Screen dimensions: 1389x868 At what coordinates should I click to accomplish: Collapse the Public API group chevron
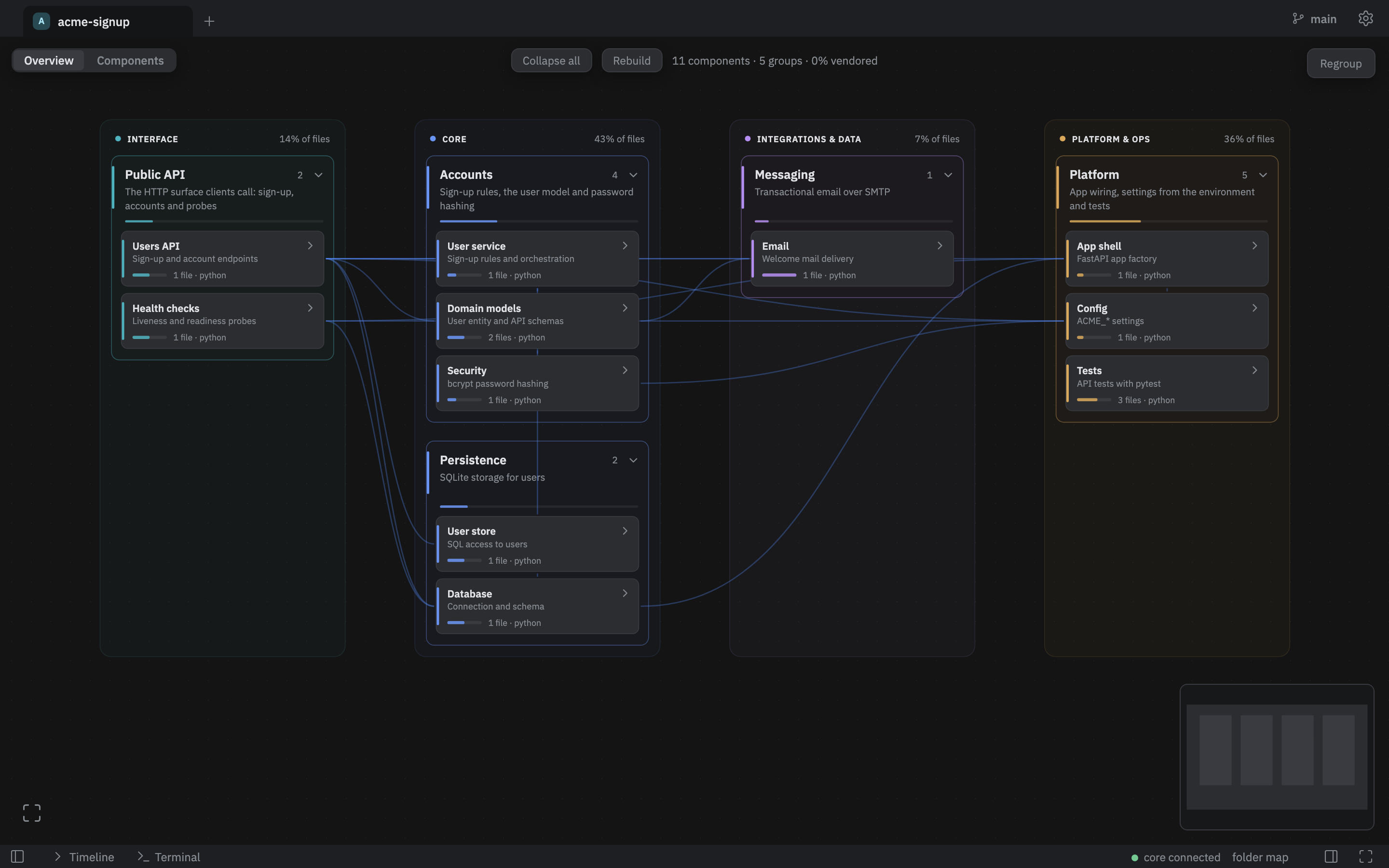tap(318, 175)
